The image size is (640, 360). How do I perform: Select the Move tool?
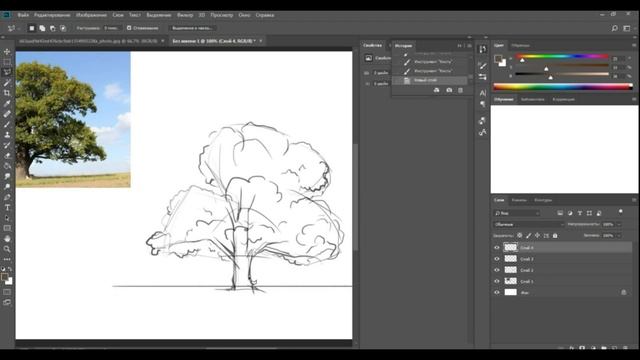point(7,52)
